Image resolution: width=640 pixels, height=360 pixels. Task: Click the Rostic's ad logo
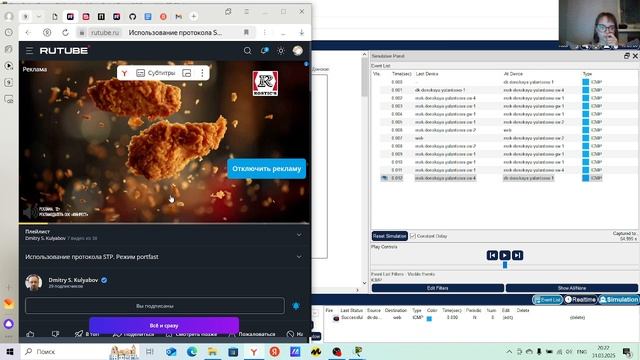click(265, 83)
